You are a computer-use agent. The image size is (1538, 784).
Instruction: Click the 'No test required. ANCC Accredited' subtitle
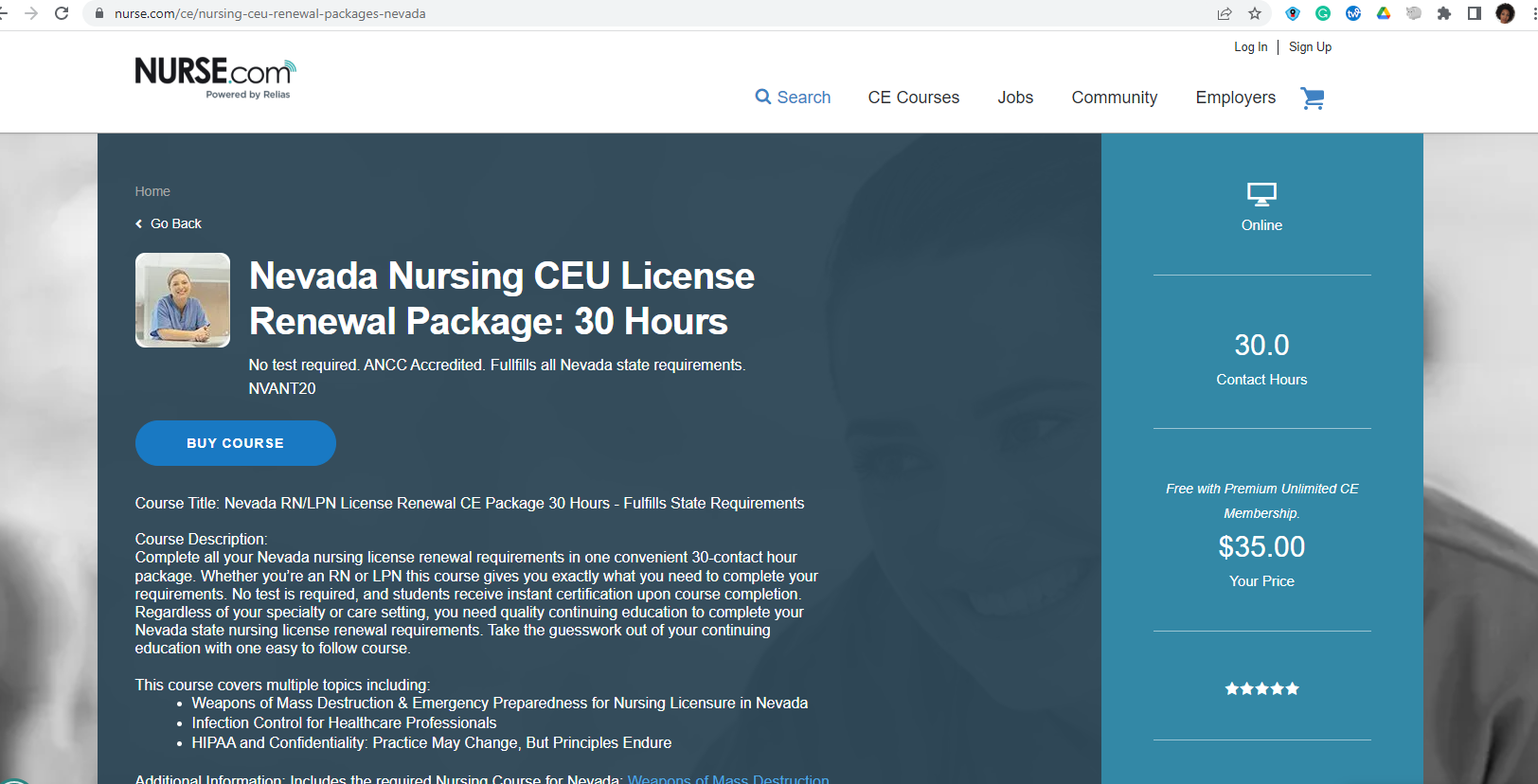pos(497,365)
